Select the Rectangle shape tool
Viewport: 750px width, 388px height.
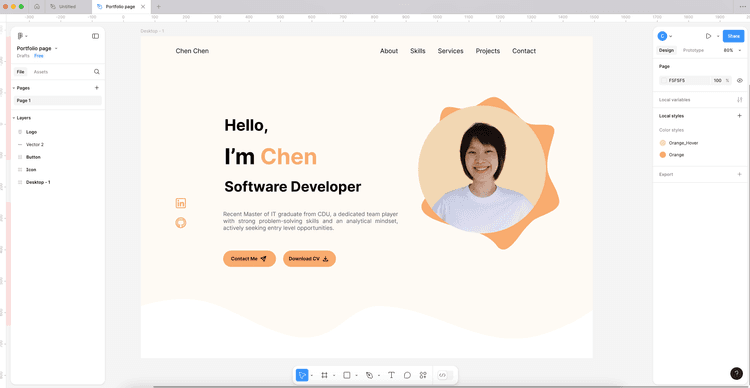[347, 376]
